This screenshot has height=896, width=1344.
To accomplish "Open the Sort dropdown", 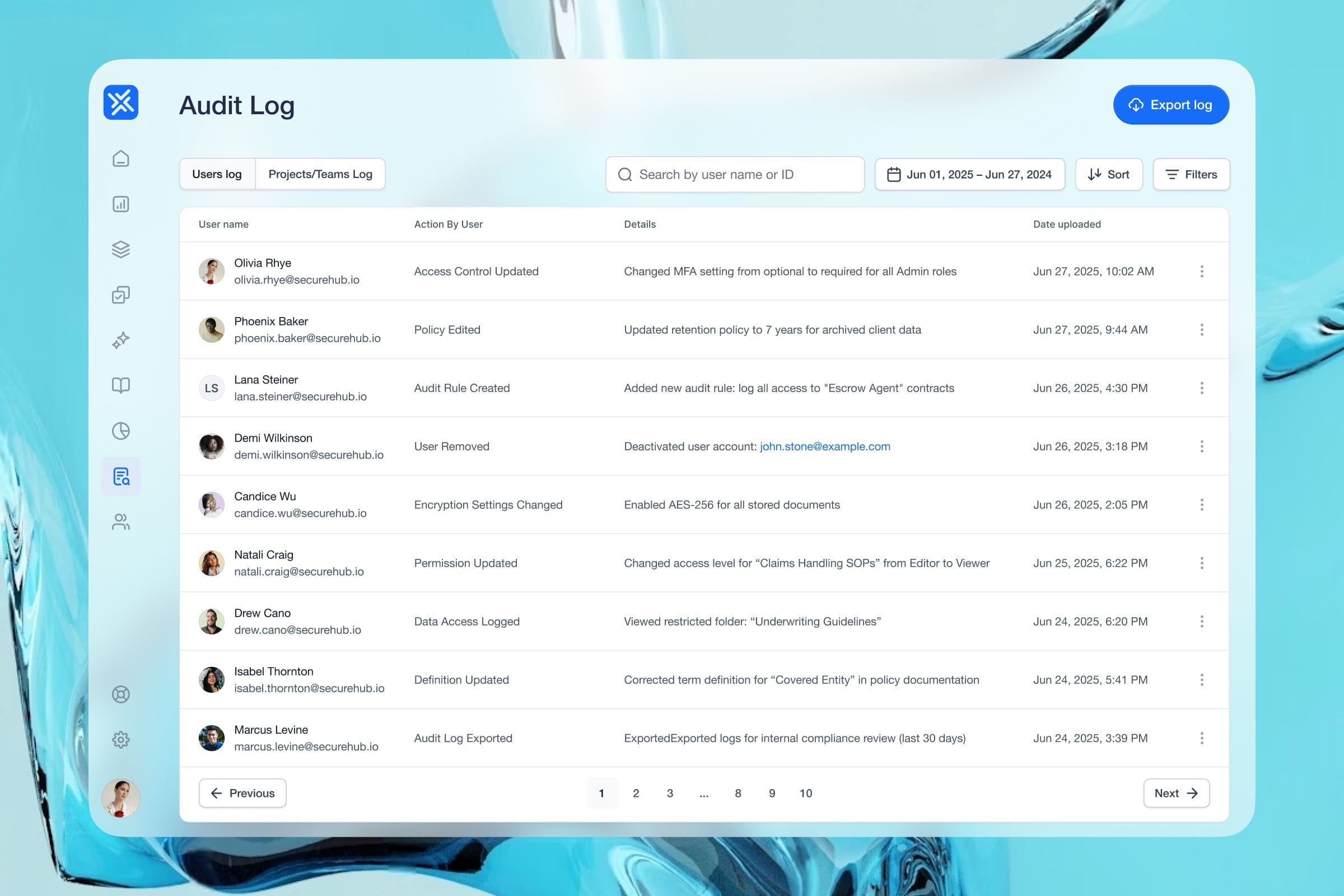I will click(1108, 174).
